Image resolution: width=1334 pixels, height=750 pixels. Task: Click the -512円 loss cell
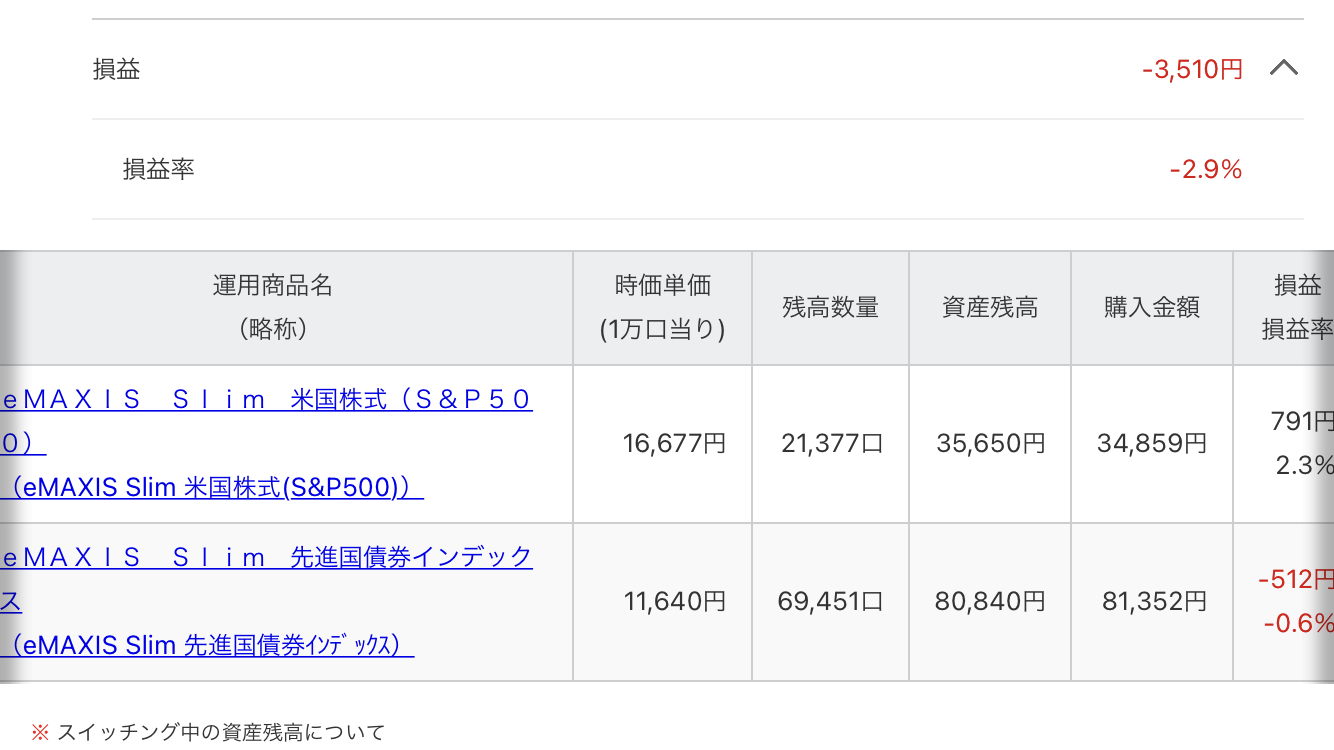point(1296,579)
